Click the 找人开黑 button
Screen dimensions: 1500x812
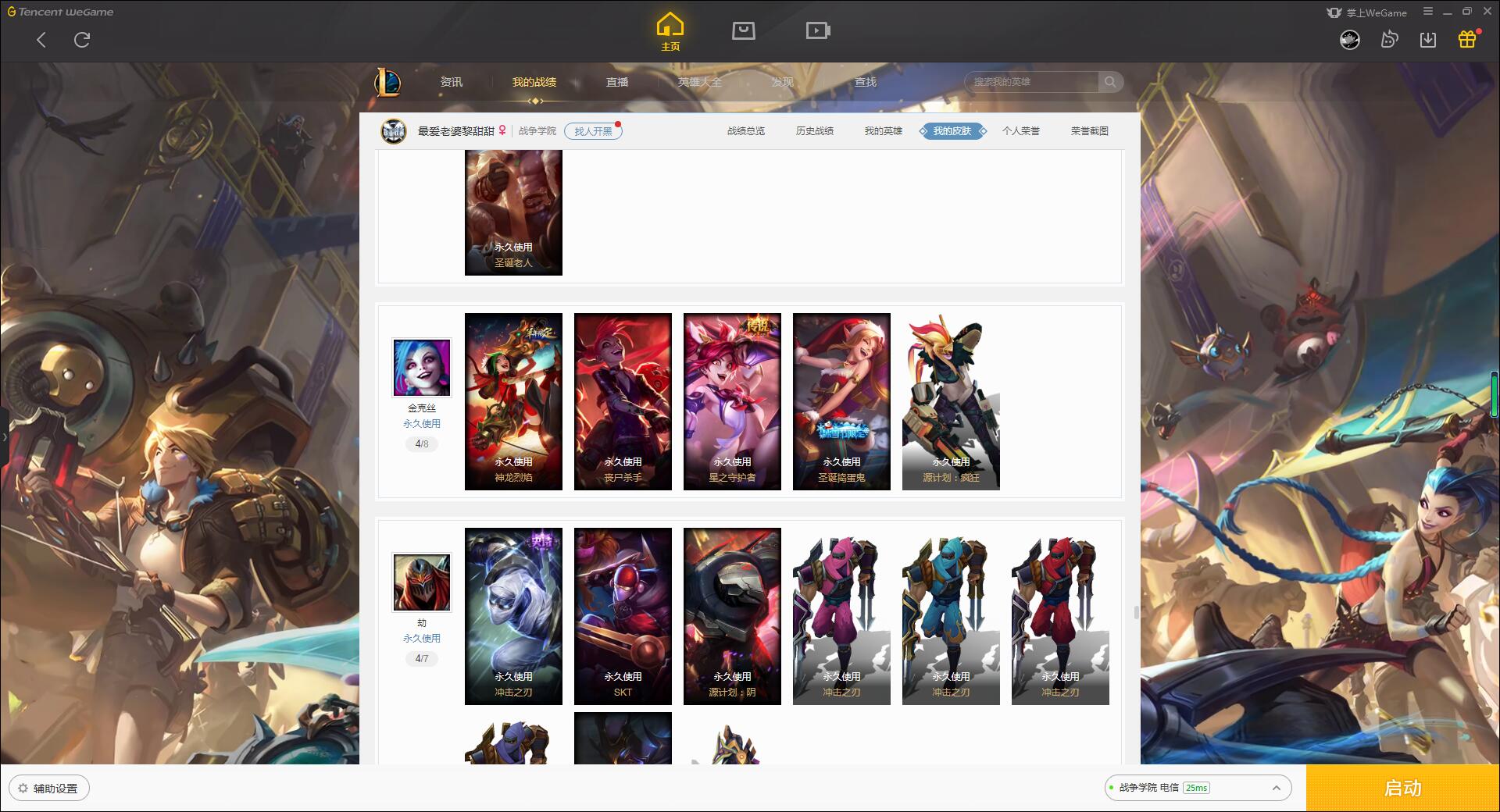coord(593,131)
